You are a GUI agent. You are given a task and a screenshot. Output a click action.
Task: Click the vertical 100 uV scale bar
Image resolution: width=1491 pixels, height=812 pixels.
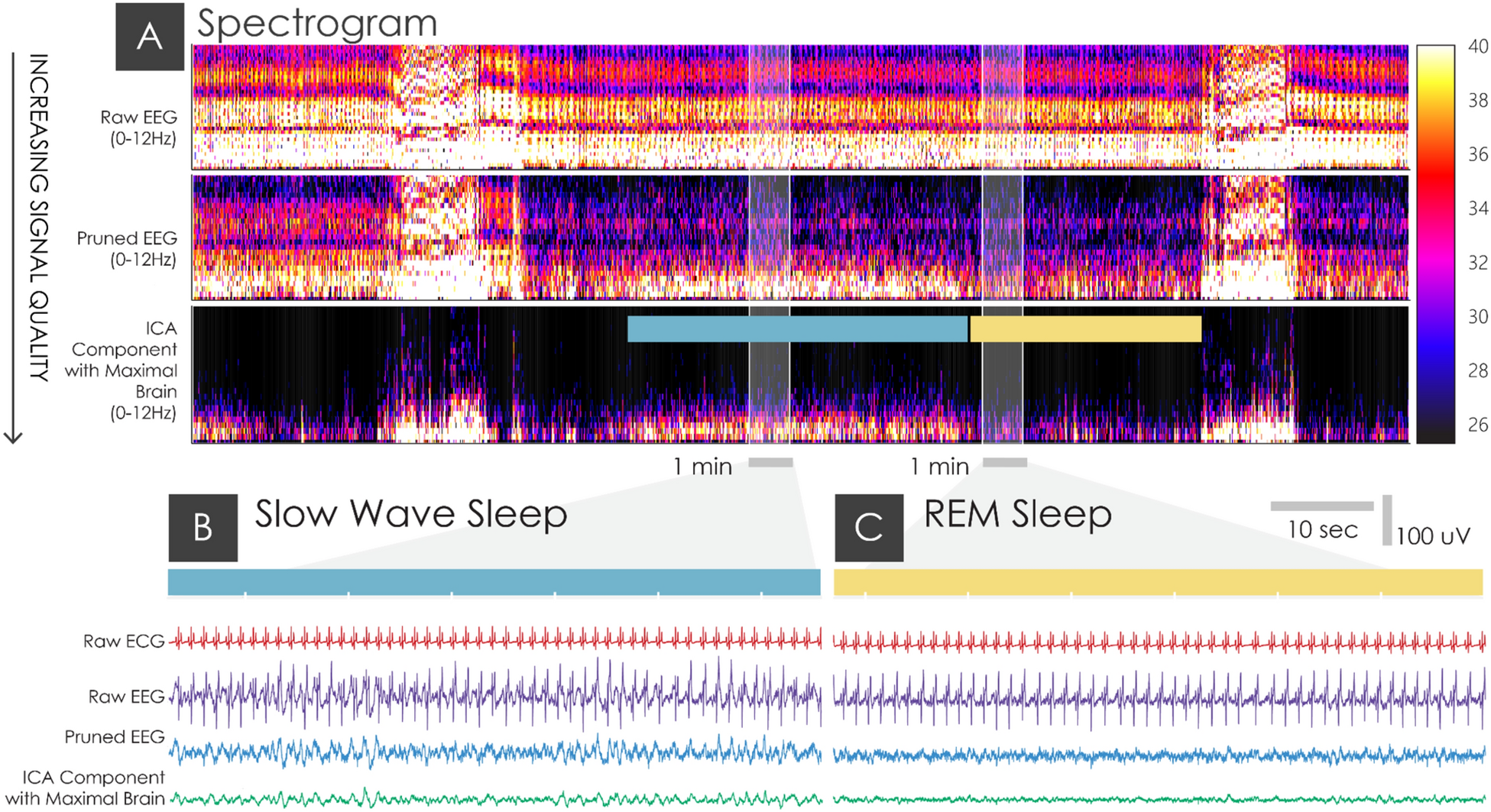1387,520
